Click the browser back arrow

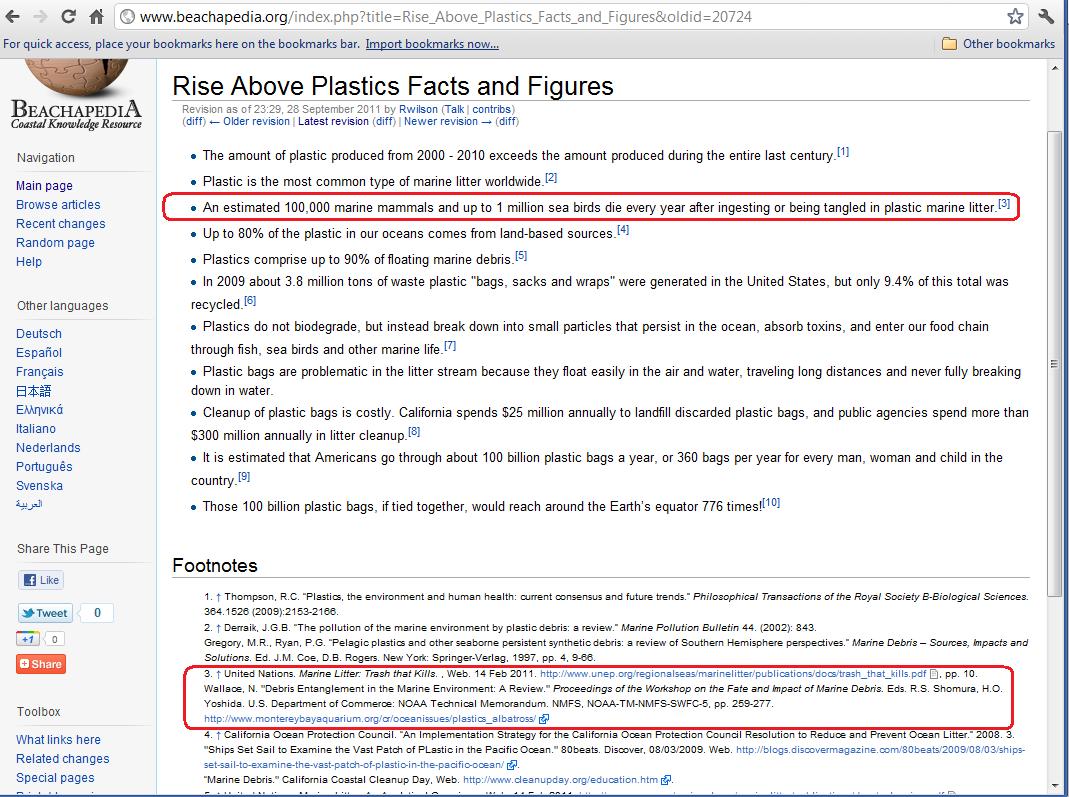tap(13, 17)
